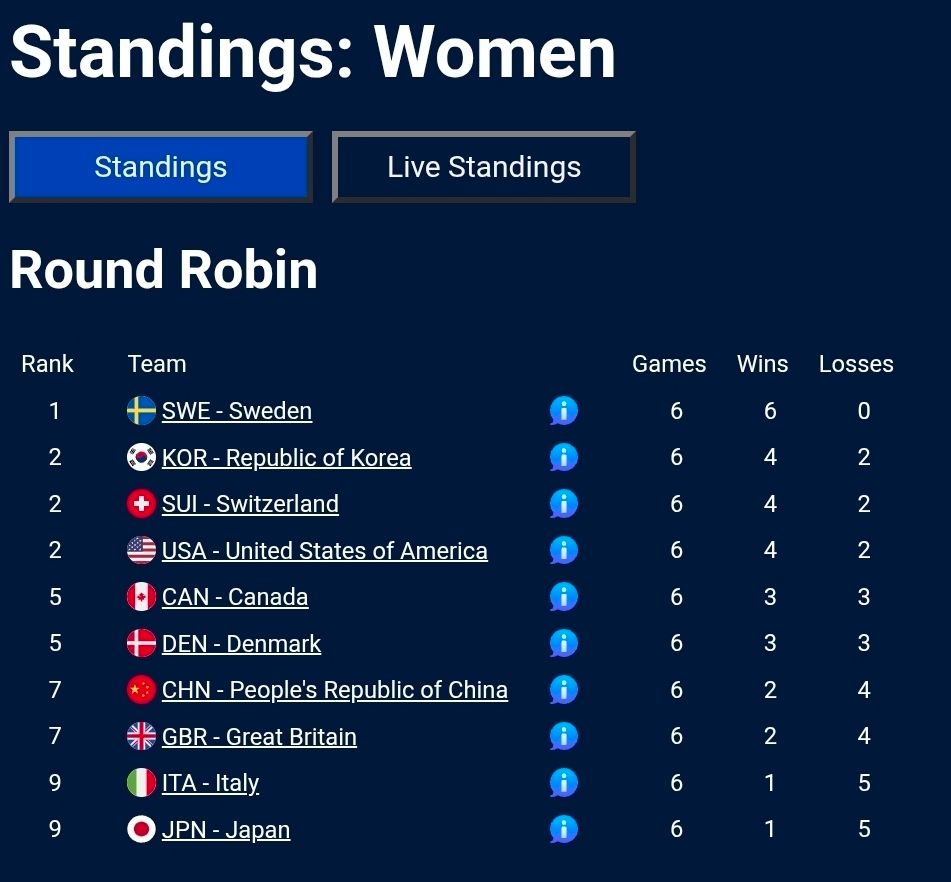The height and width of the screenshot is (882, 951).
Task: Open info icon for Republic of Korea
Action: (564, 458)
